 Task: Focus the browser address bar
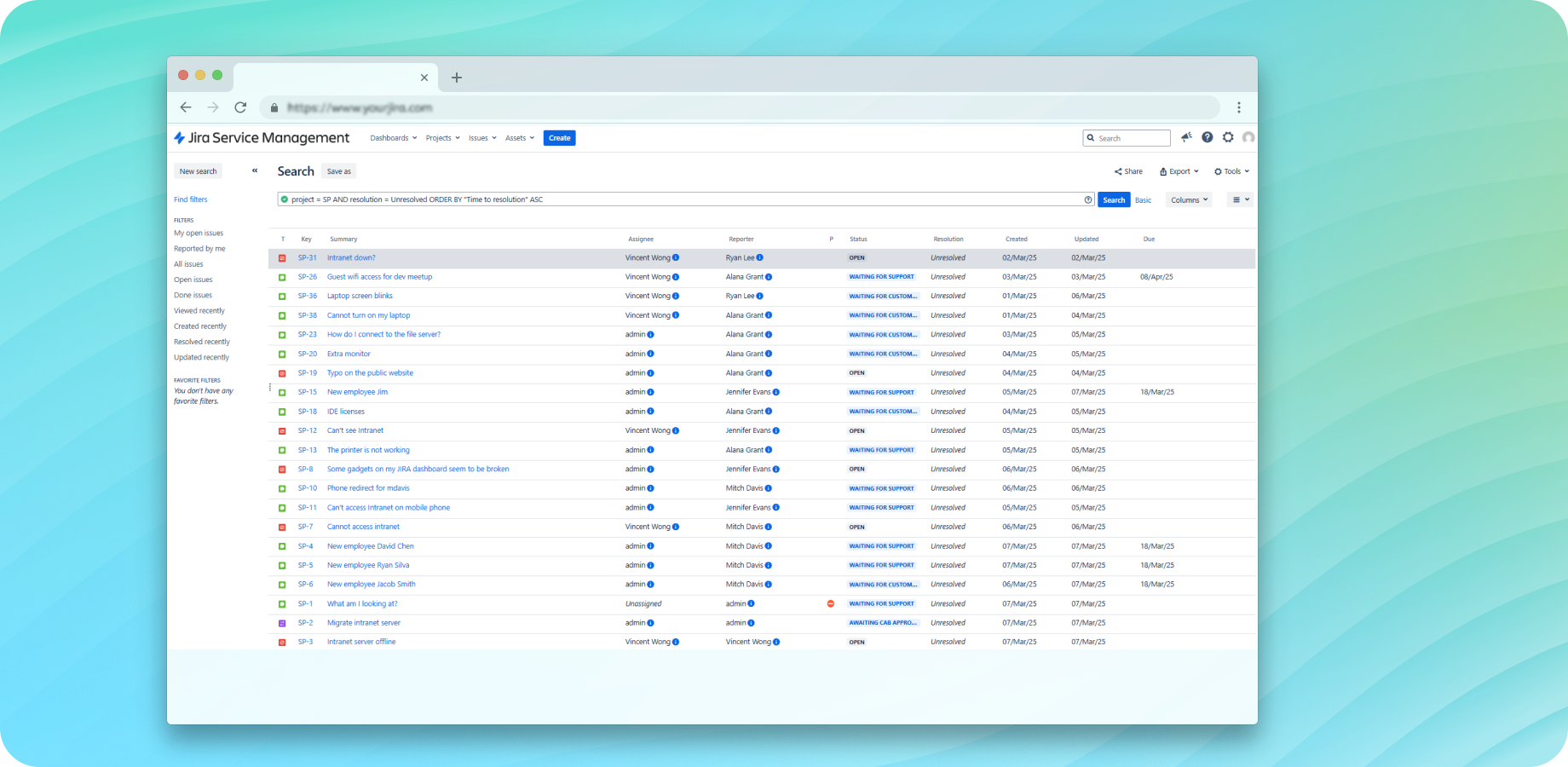click(741, 107)
